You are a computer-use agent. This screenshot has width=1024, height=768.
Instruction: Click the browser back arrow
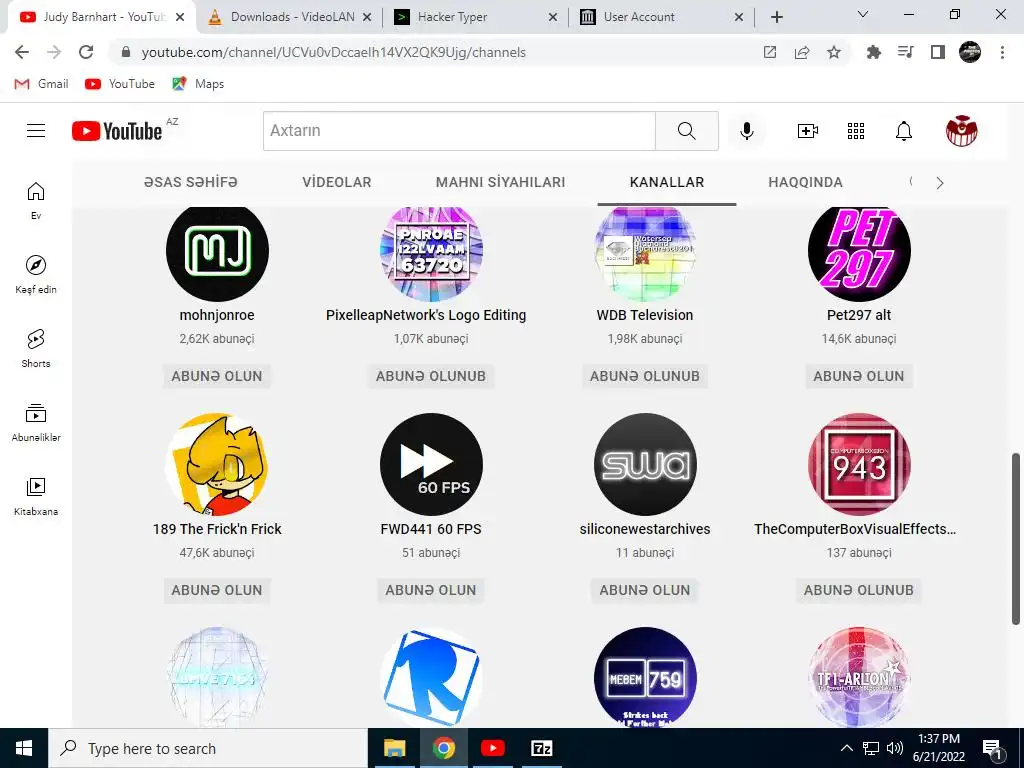22,52
